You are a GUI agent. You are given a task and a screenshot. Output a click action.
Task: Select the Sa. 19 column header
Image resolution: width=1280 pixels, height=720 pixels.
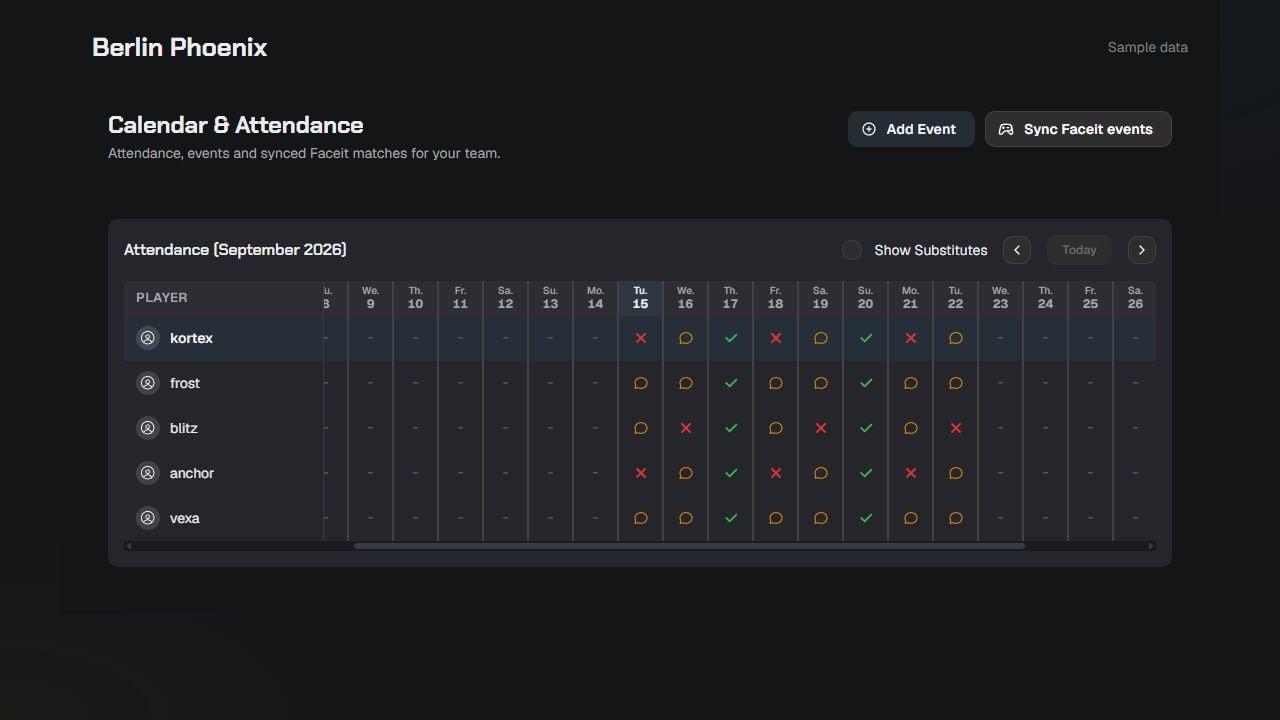tap(821, 298)
